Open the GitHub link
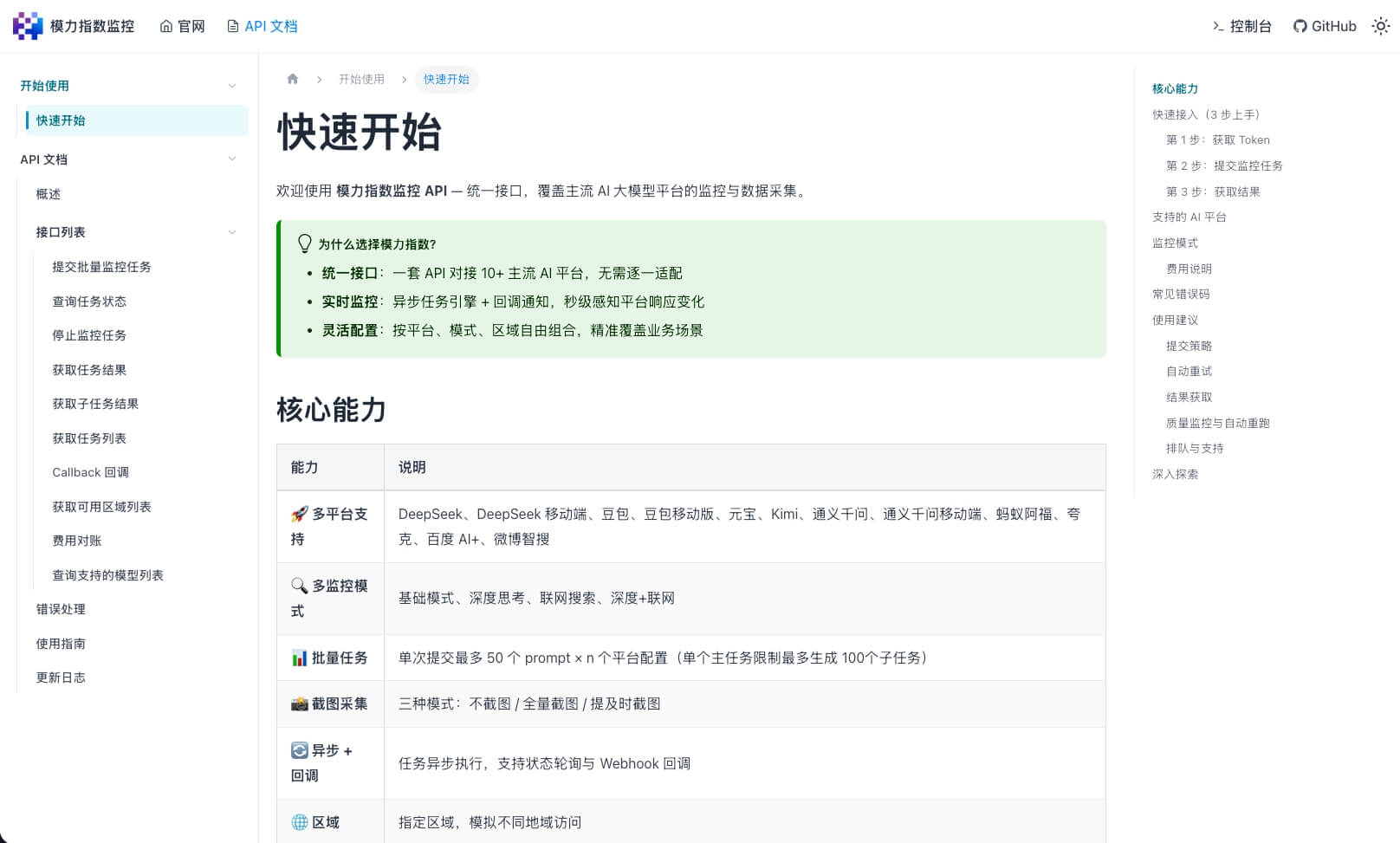 pos(1325,26)
